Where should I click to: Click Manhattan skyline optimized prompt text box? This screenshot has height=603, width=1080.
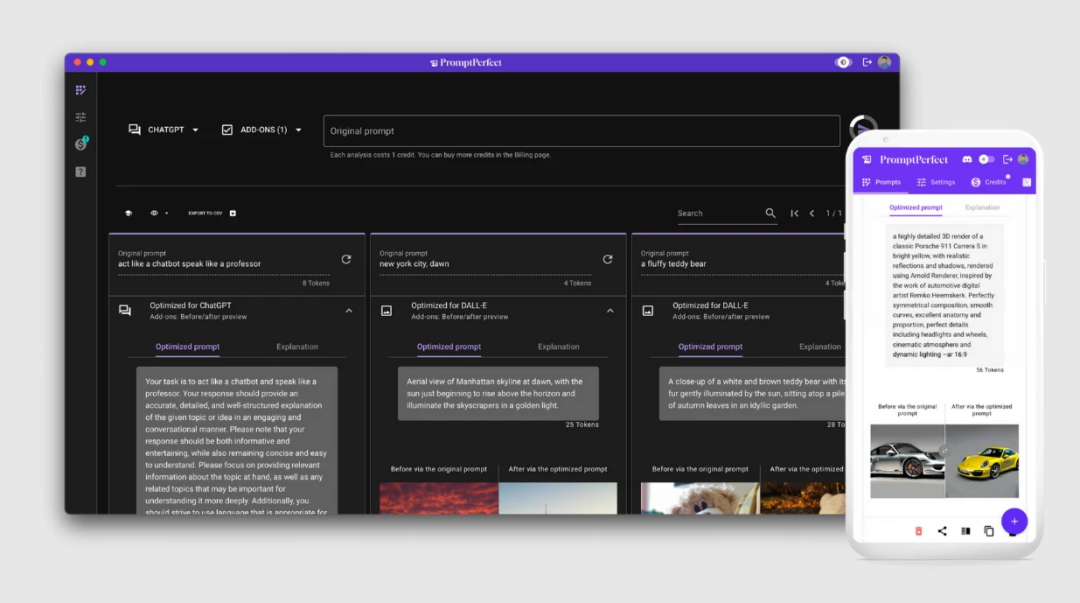pos(498,394)
